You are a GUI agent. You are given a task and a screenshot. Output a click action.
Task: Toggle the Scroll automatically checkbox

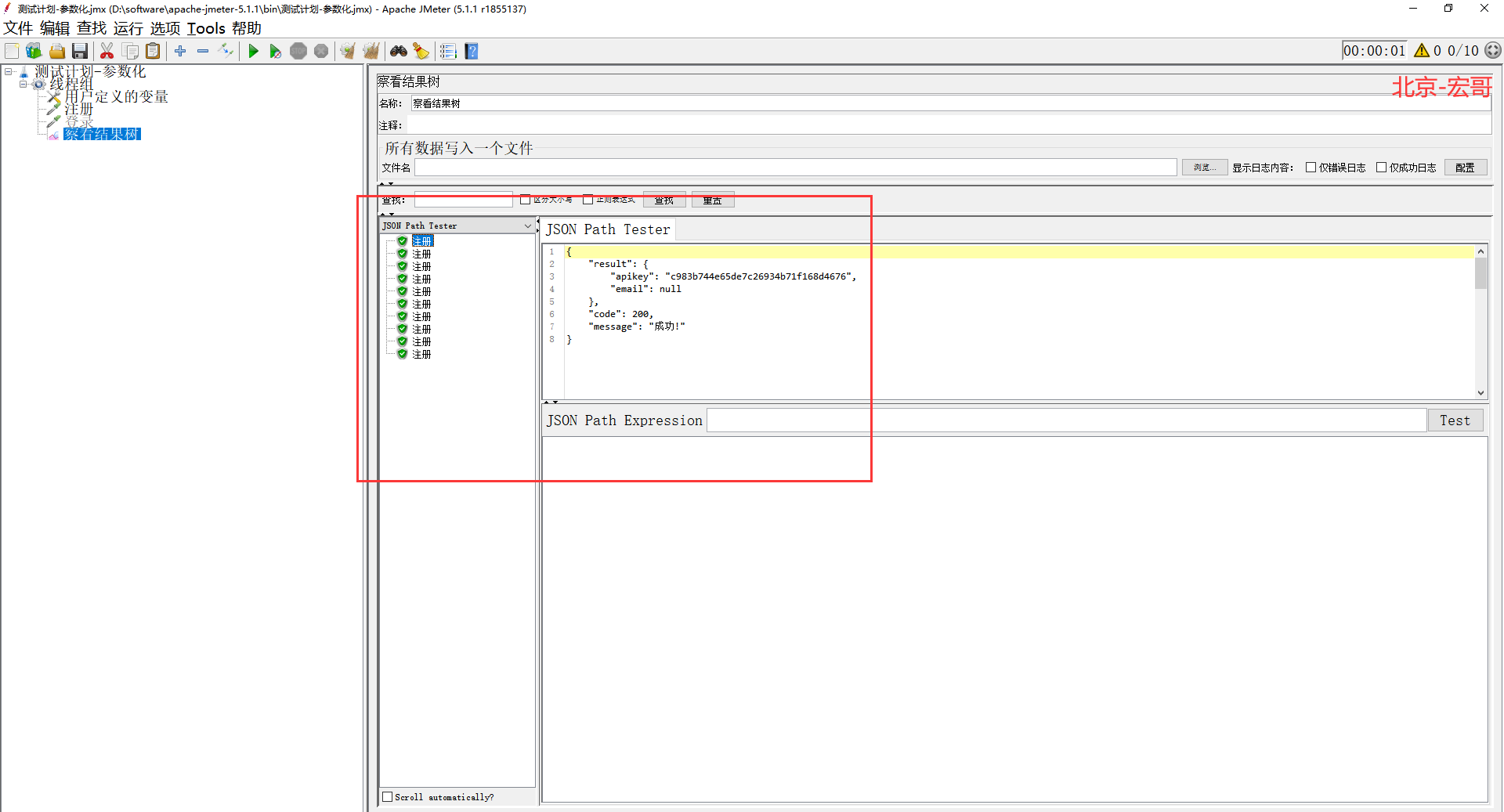click(x=387, y=797)
